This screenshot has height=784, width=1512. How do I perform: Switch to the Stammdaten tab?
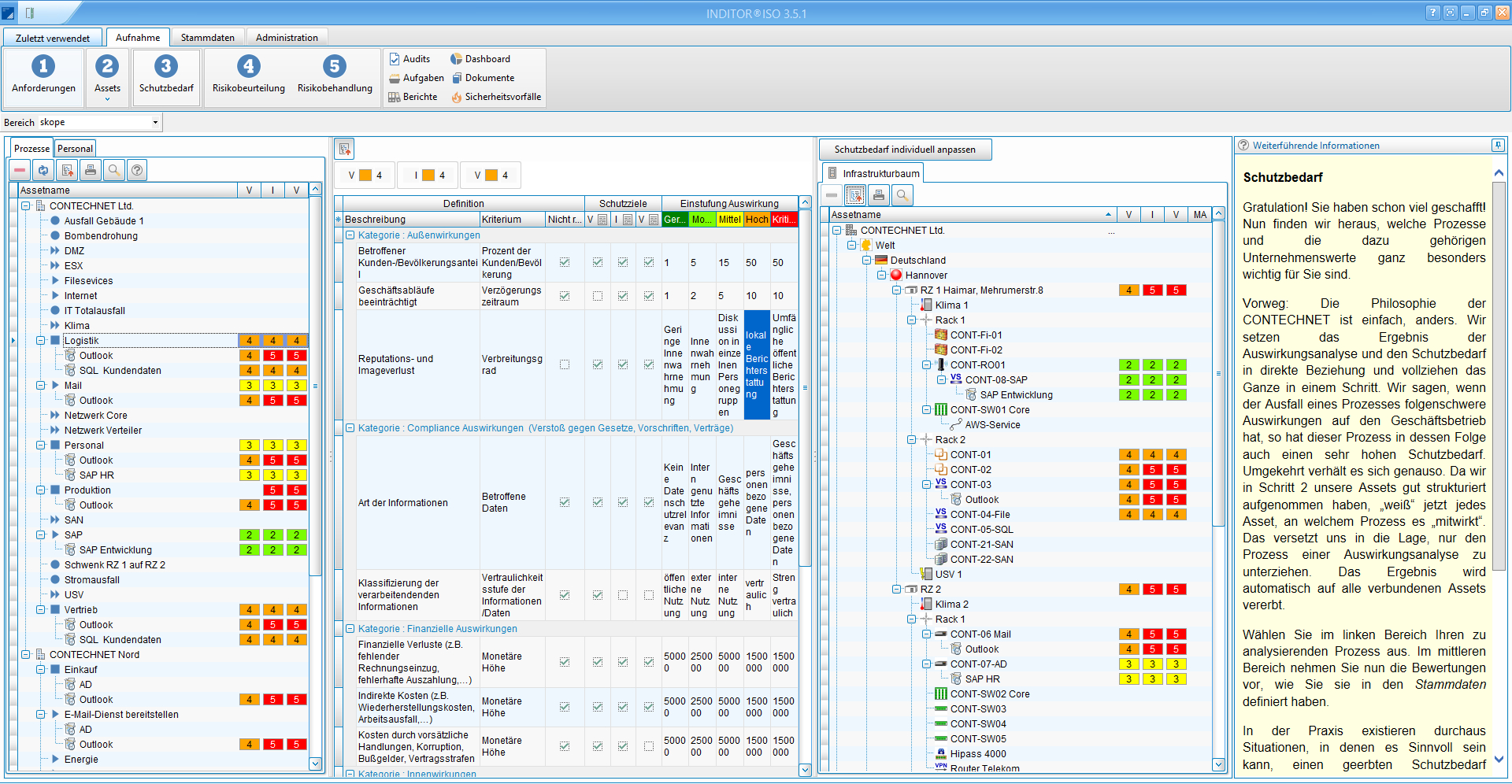pyautogui.click(x=207, y=38)
